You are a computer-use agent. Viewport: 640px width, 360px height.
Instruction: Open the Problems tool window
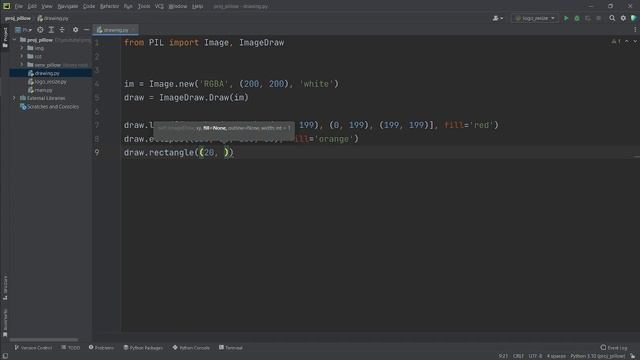tap(101, 348)
